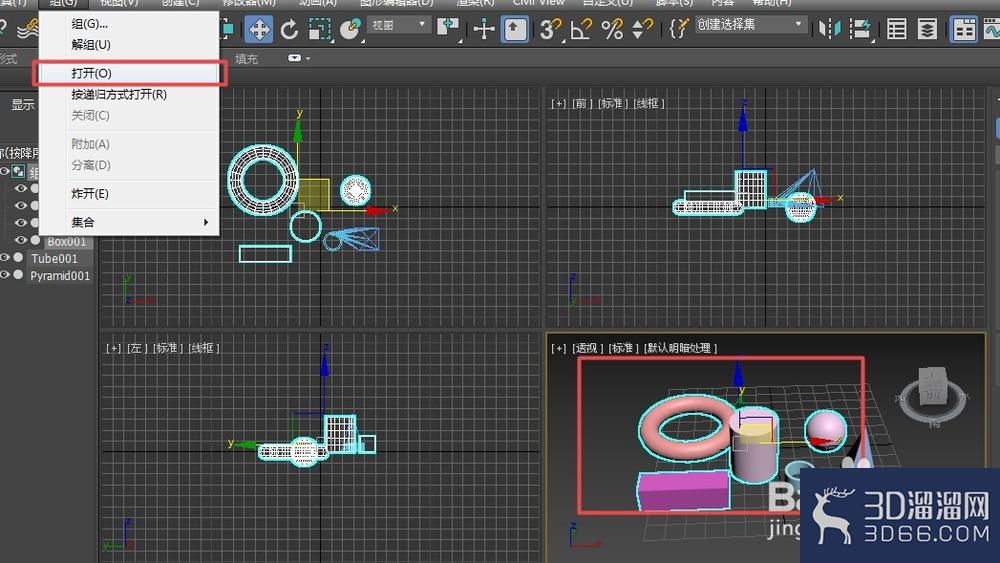1000x563 pixels.
Task: Toggle the Layer Explorer icon
Action: coord(927,29)
